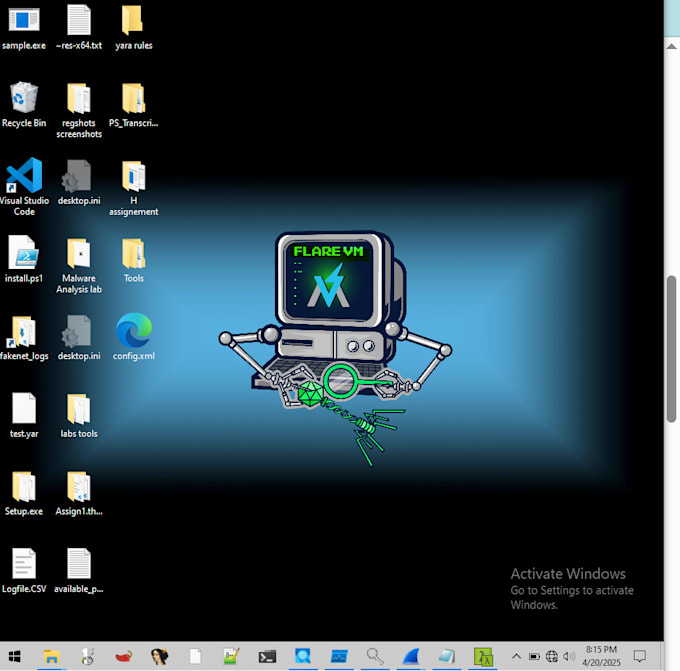Open File Explorer from the taskbar
Screen dimensions: 680x671
point(51,657)
